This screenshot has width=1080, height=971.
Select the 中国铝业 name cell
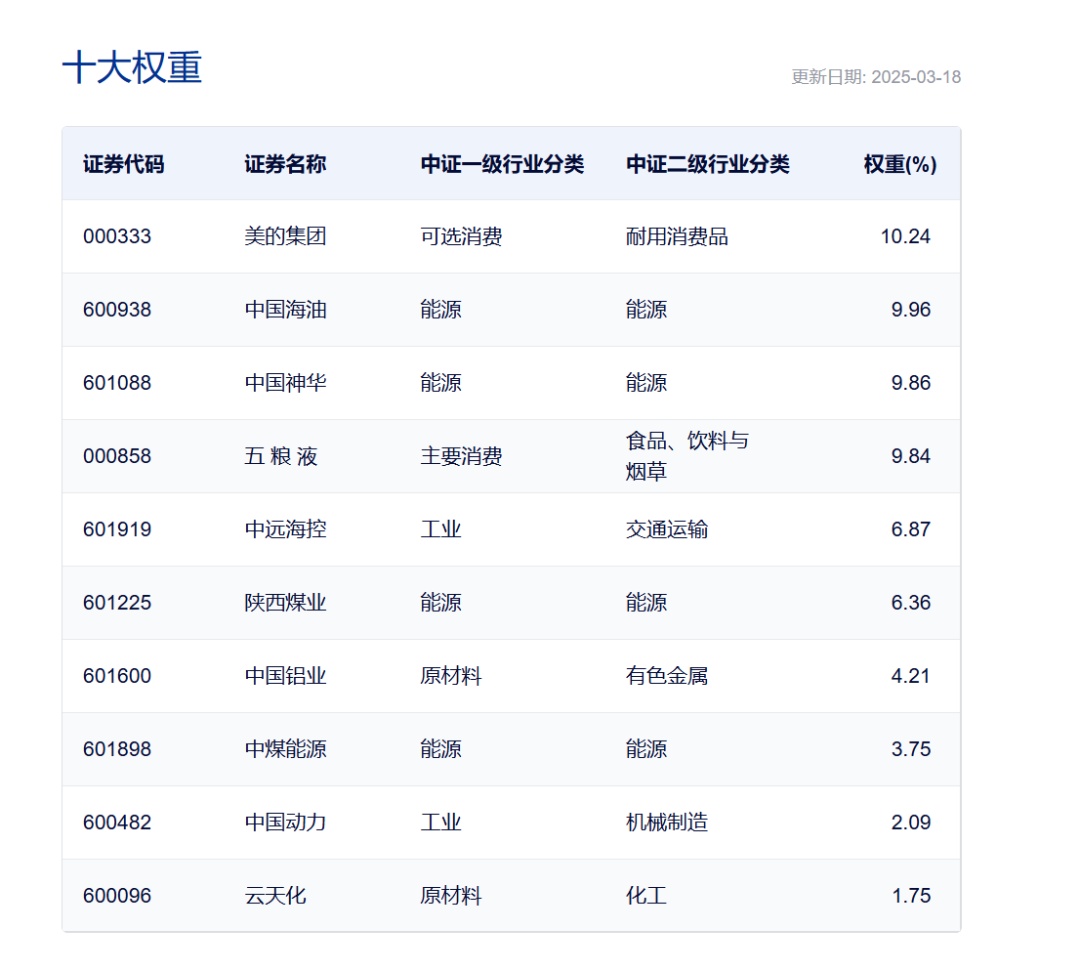click(285, 676)
